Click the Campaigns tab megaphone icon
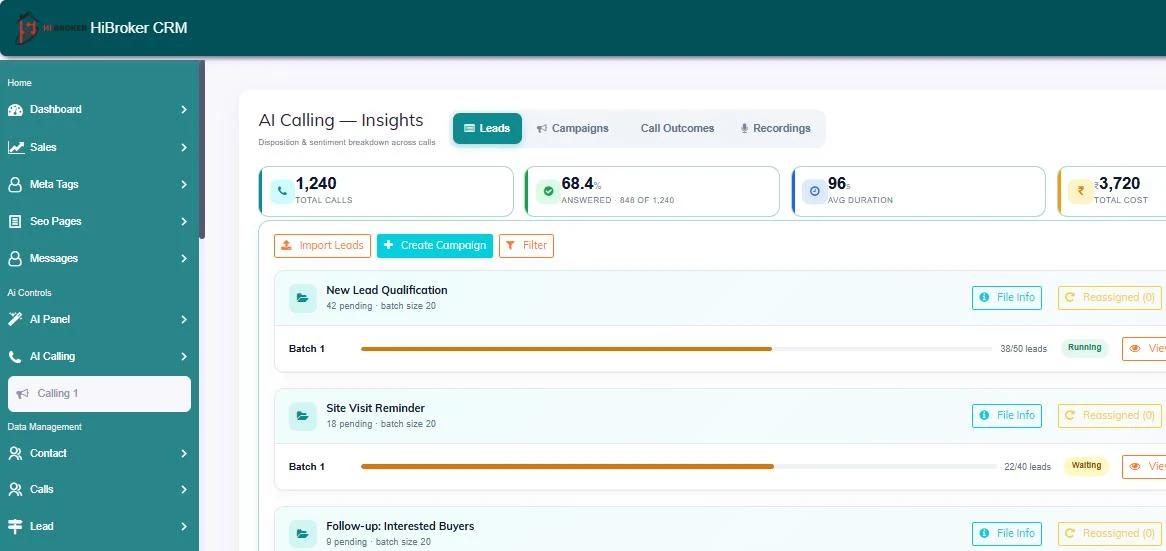Viewport: 1166px width, 551px height. coord(542,129)
